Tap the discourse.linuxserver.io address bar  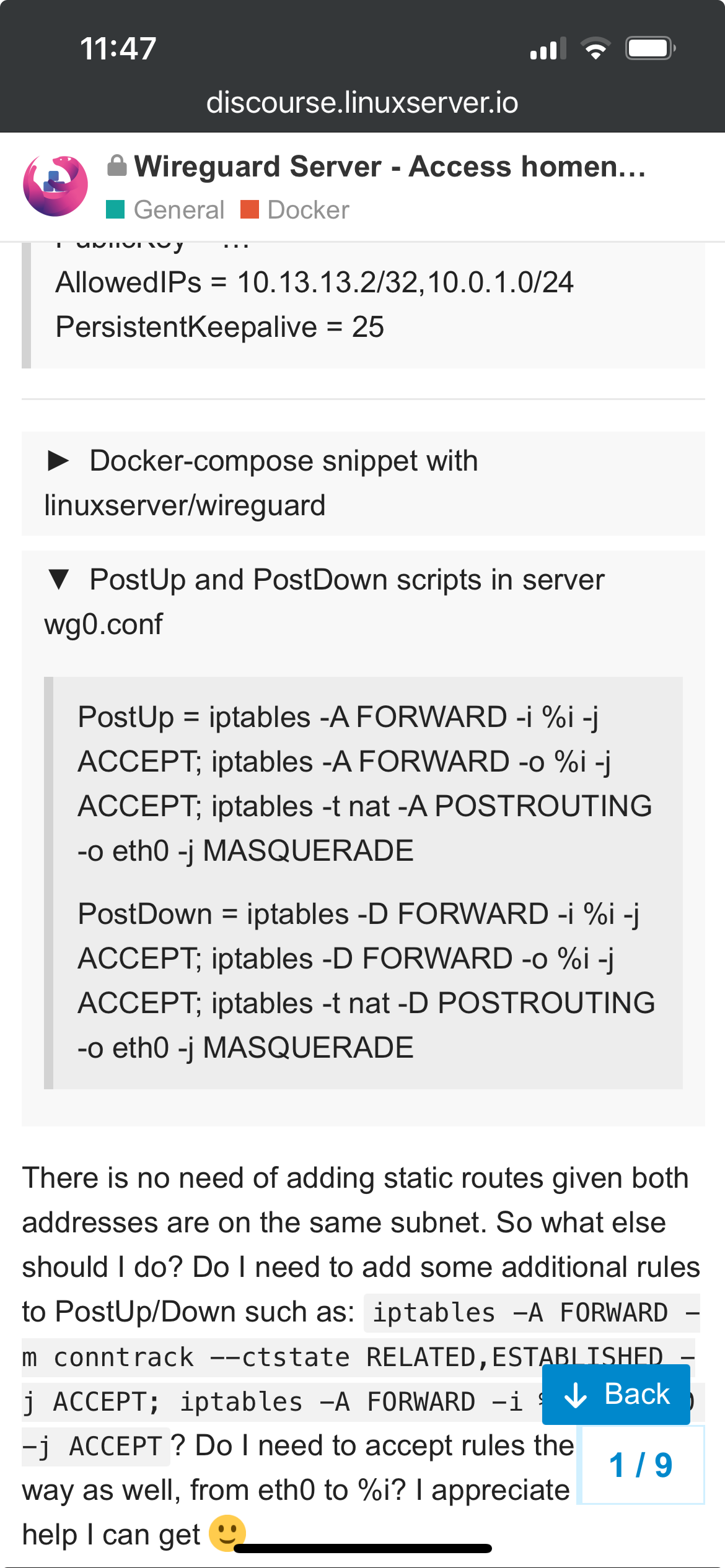362,103
